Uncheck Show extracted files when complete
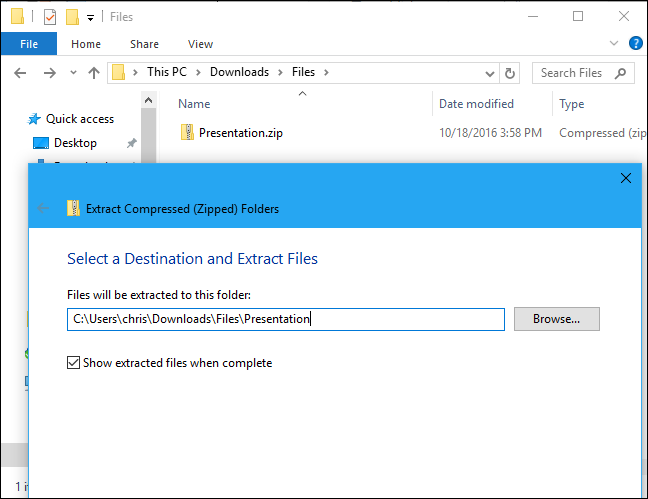Image resolution: width=648 pixels, height=499 pixels. click(74, 363)
